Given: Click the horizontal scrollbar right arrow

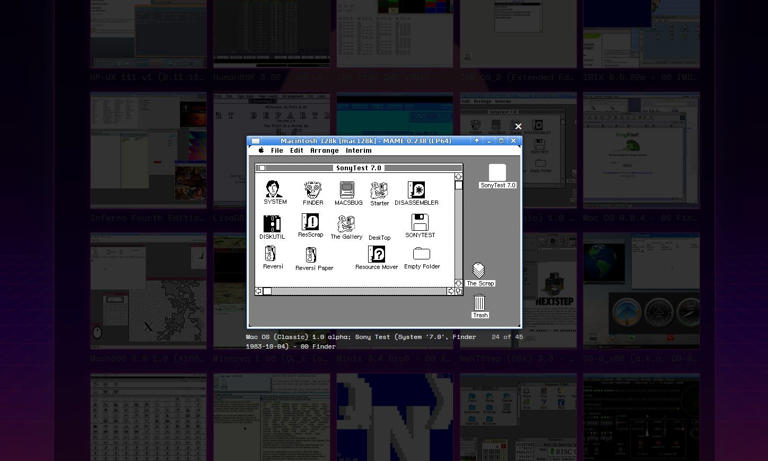Looking at the screenshot, I should coord(451,291).
